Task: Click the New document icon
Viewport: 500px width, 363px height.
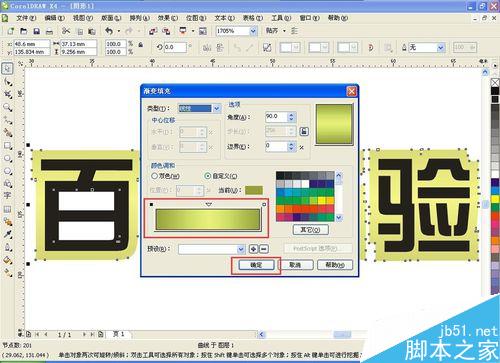Action: 11,31
